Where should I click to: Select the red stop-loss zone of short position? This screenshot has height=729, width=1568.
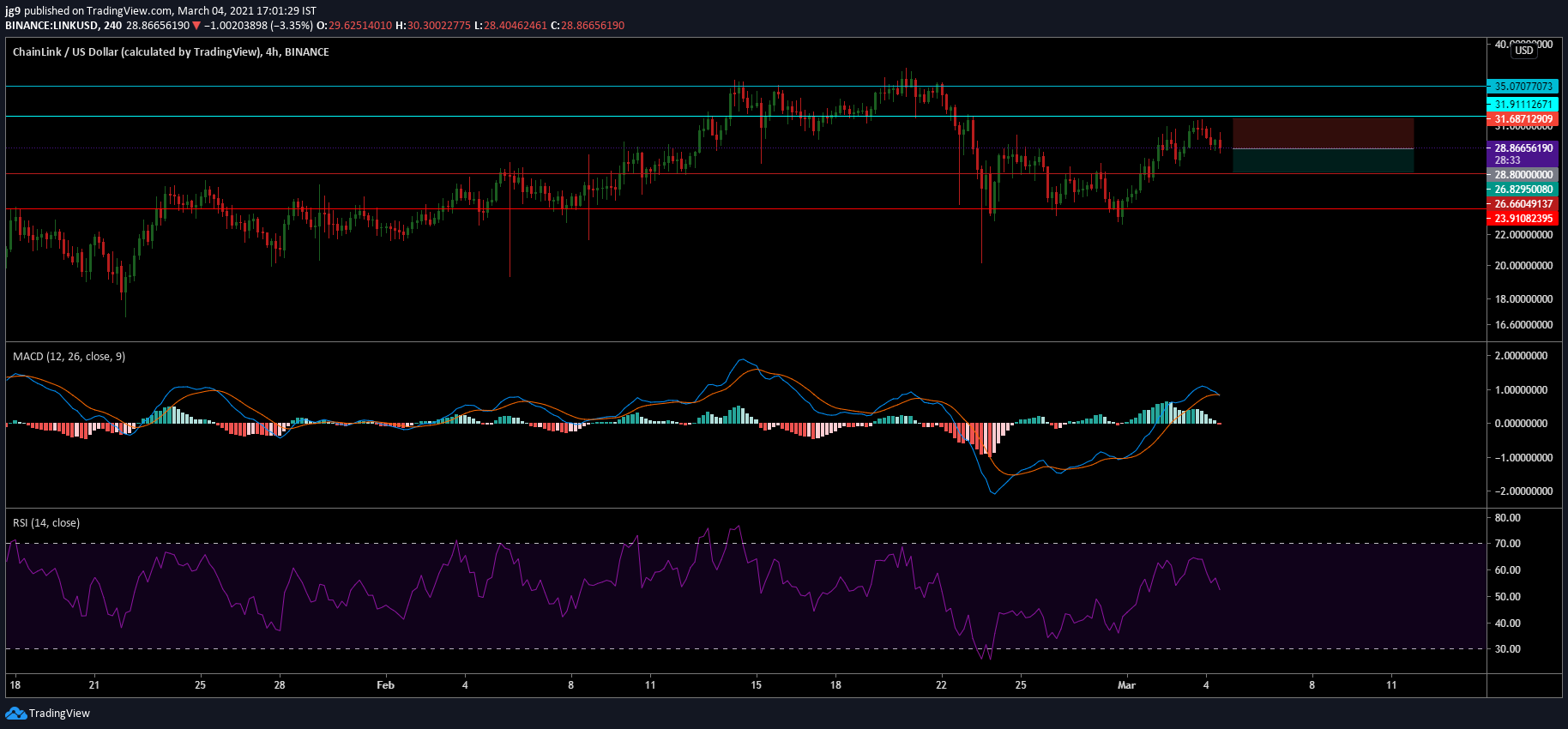click(x=1323, y=133)
